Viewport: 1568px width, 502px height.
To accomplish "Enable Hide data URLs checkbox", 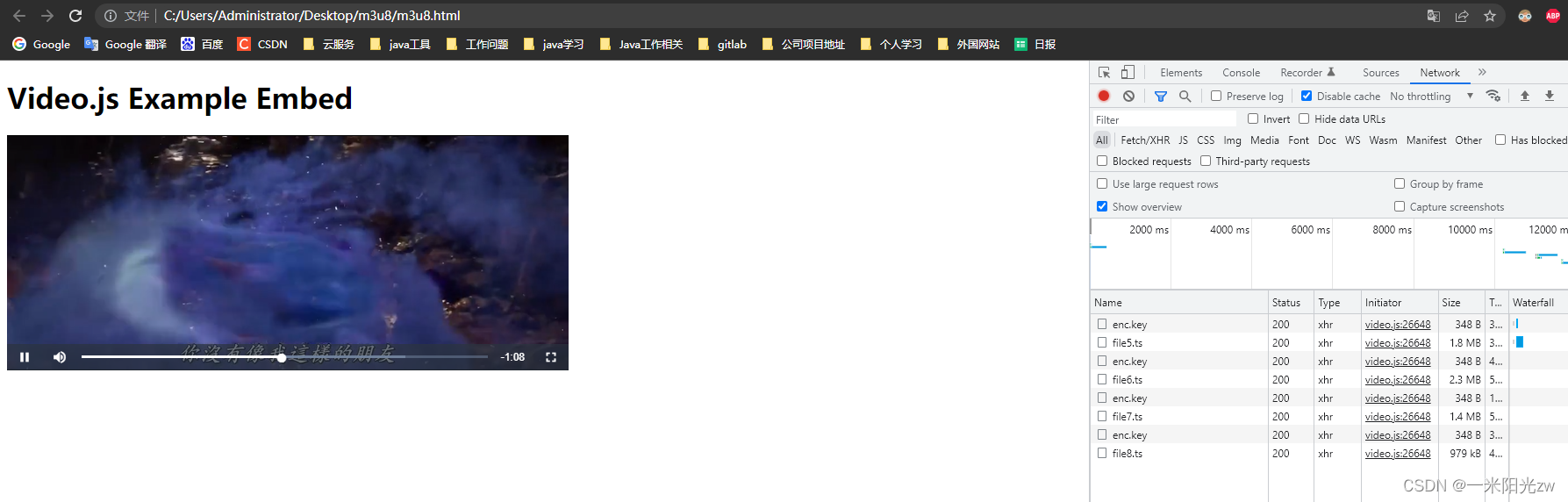I will [1304, 118].
